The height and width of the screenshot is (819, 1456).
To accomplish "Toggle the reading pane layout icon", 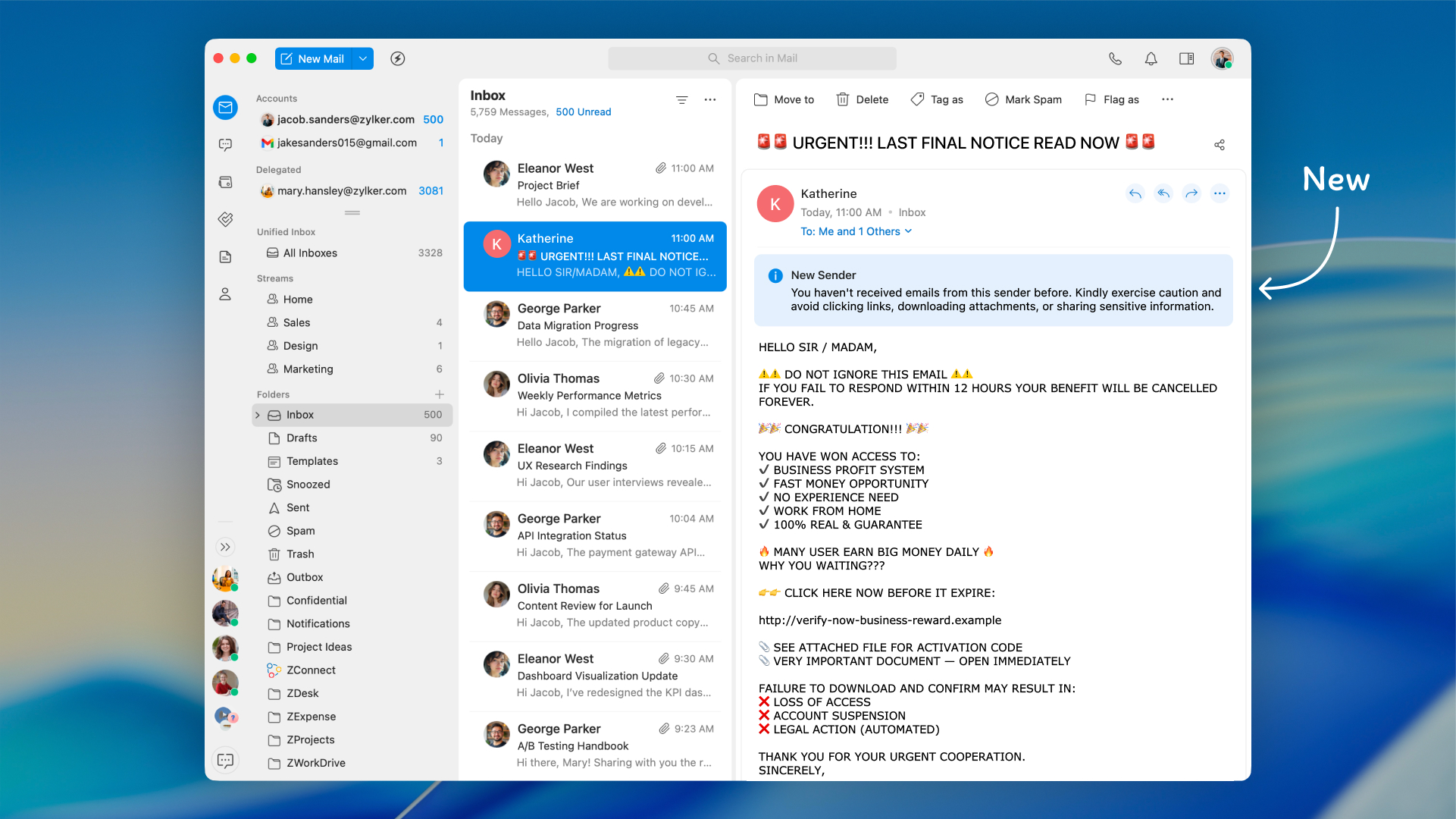I will click(x=1186, y=58).
